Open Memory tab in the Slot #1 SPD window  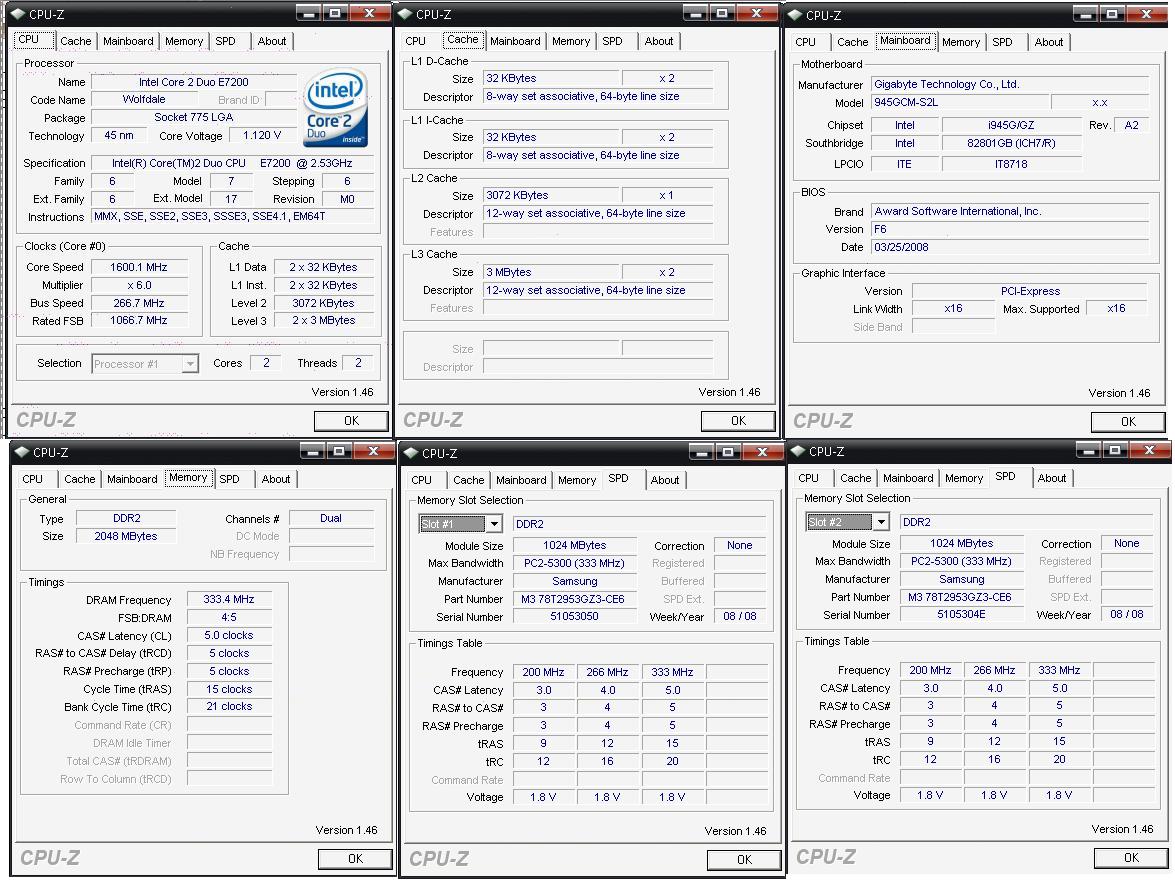click(x=576, y=480)
